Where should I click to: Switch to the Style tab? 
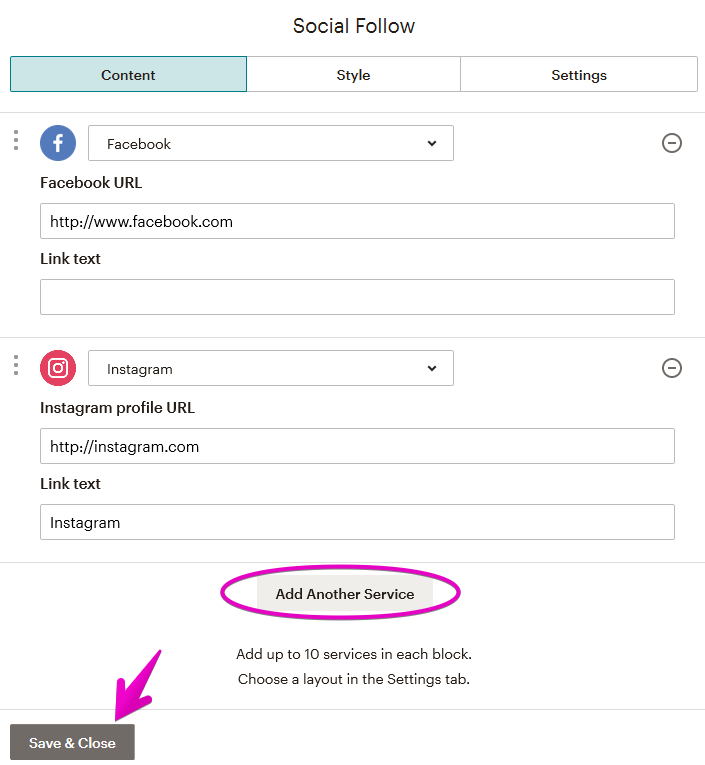click(353, 74)
